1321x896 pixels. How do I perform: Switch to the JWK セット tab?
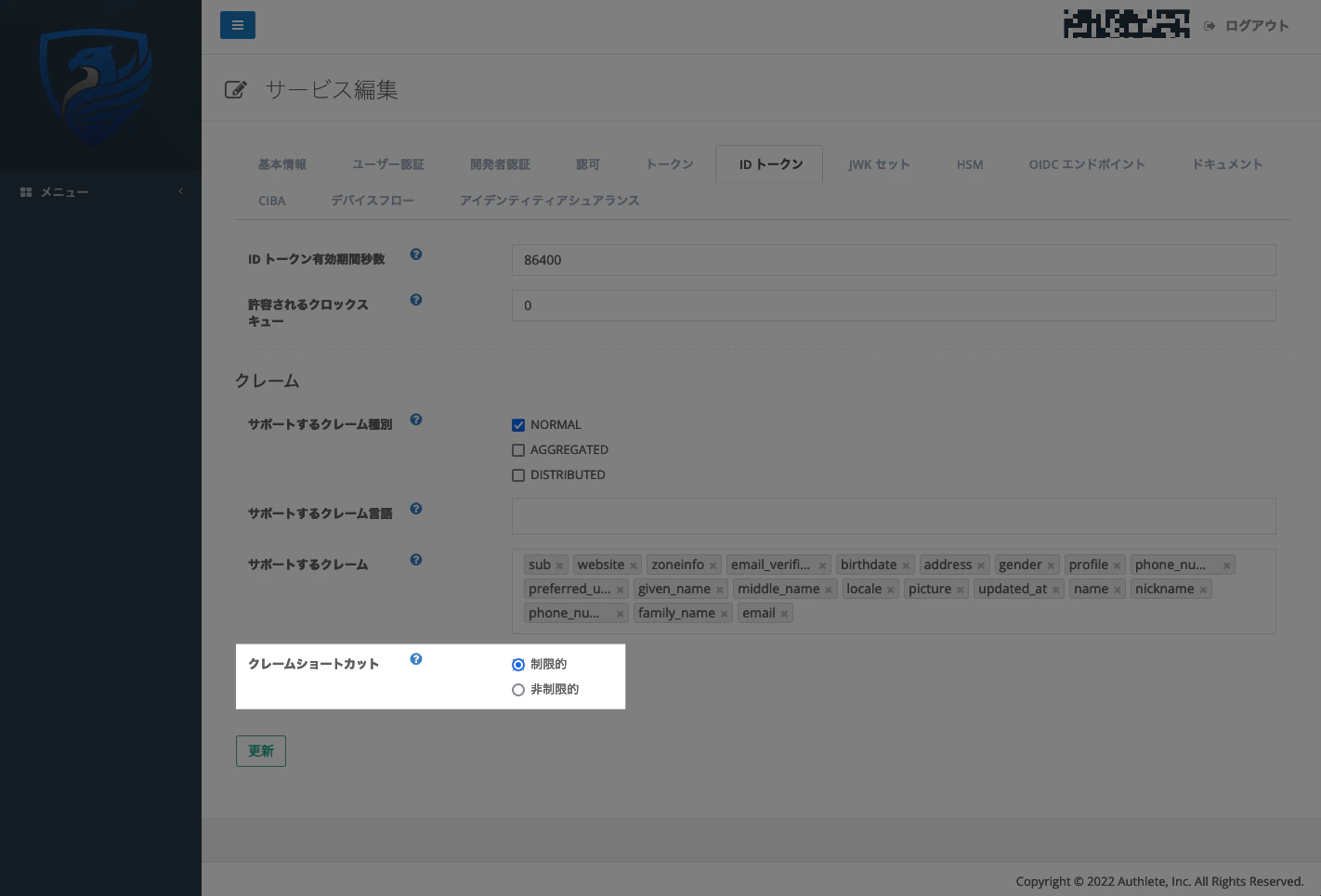click(x=878, y=163)
